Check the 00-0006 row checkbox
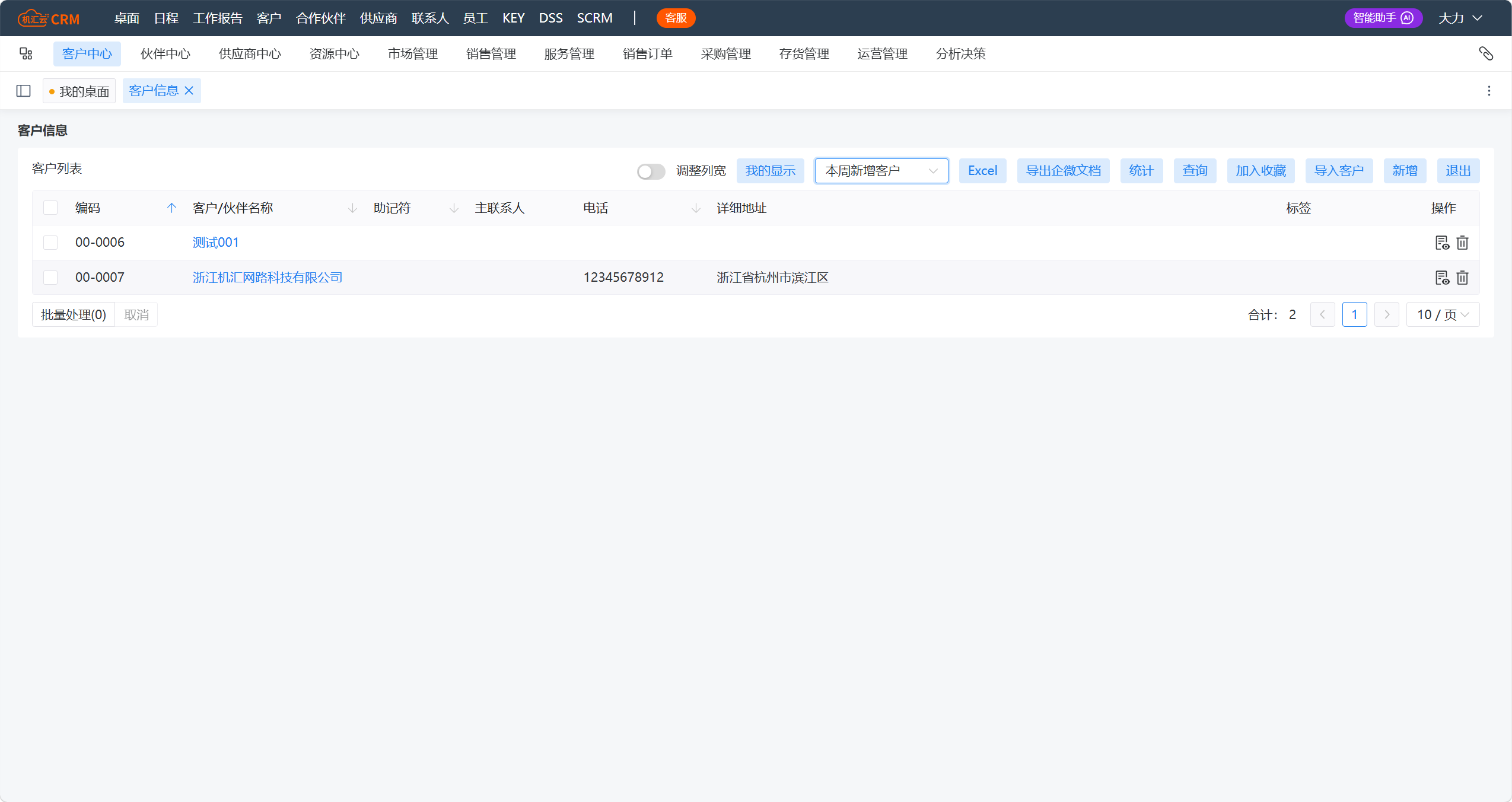This screenshot has height=802, width=1512. pyautogui.click(x=50, y=243)
